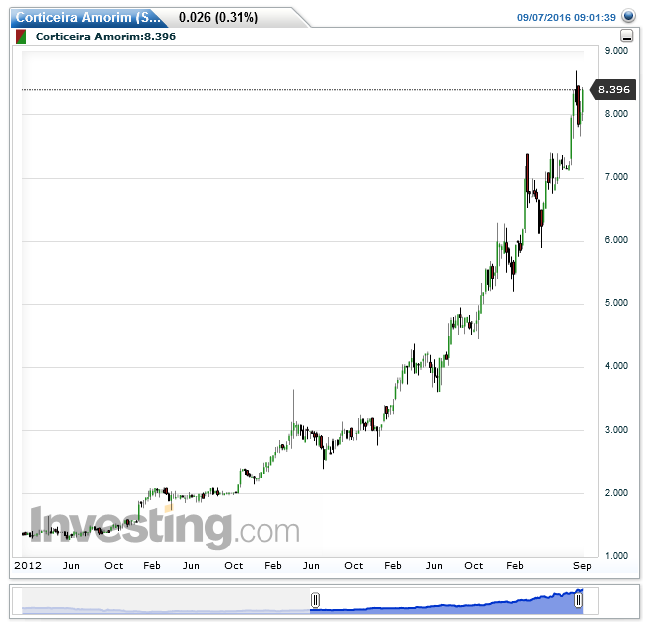The width and height of the screenshot is (650, 627).
Task: Click the tall candle wick near 3.600
Action: (293, 410)
